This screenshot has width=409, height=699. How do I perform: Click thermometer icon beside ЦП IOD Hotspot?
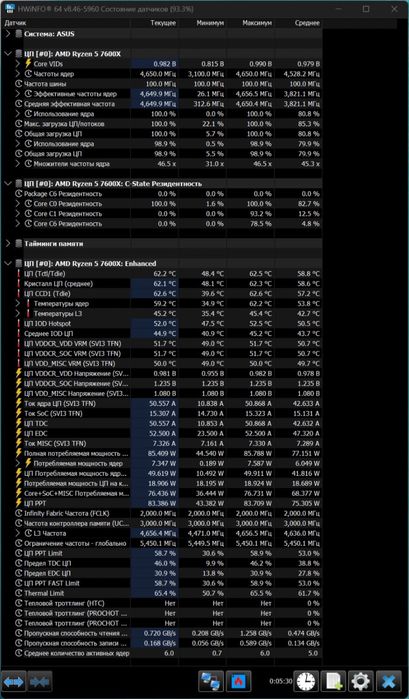point(19,324)
